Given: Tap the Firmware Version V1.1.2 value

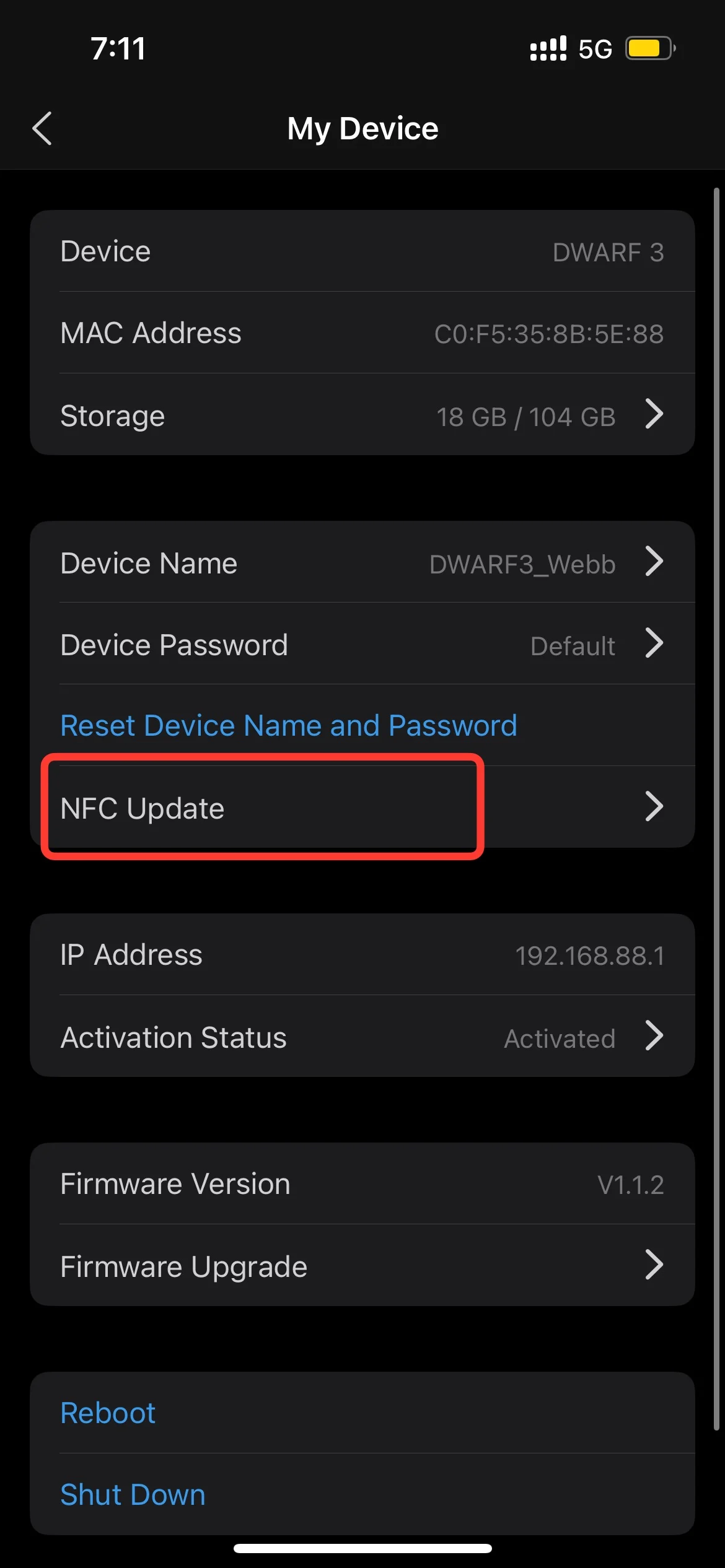Looking at the screenshot, I should point(630,1185).
